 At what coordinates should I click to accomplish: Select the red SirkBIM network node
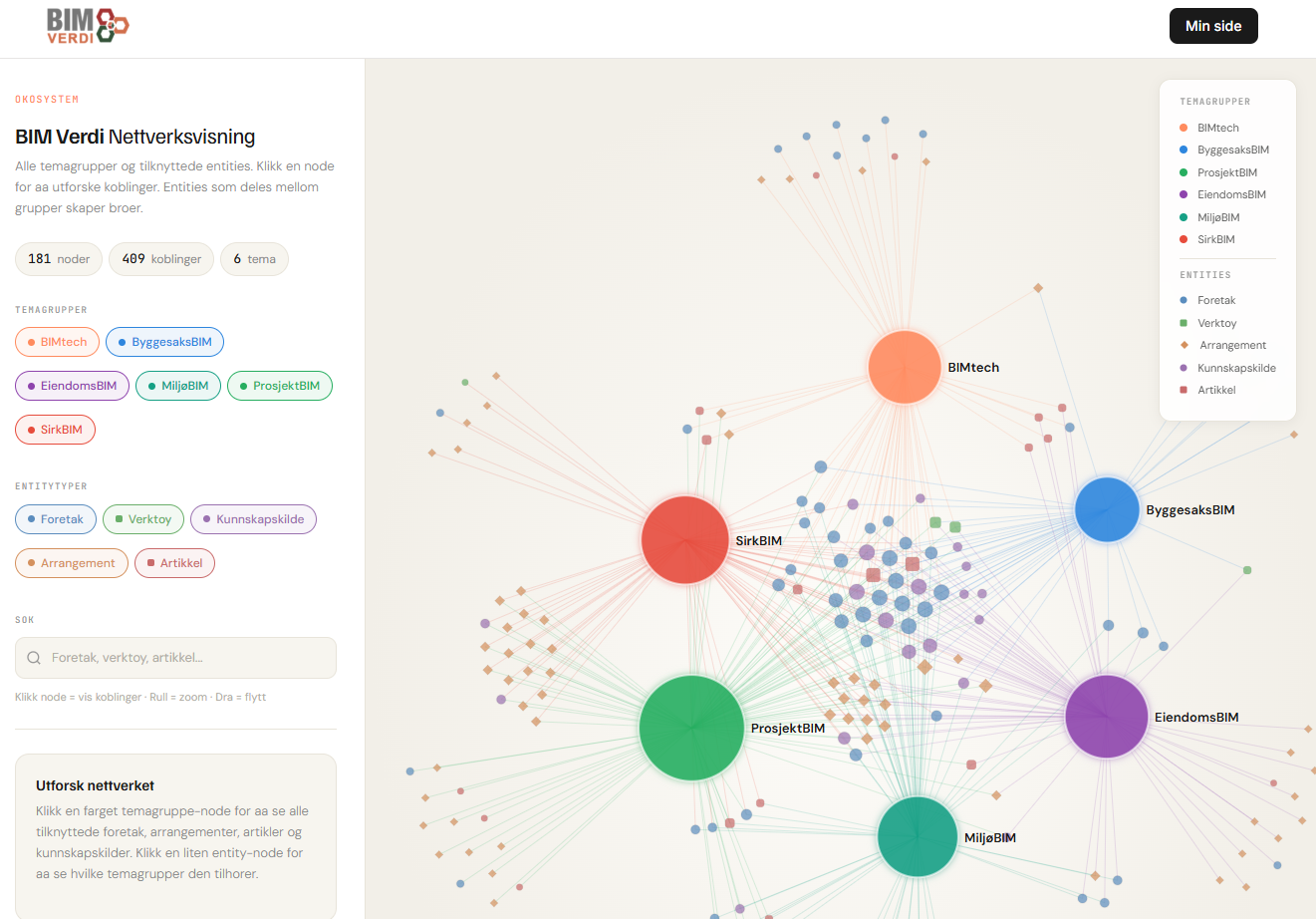tap(685, 539)
